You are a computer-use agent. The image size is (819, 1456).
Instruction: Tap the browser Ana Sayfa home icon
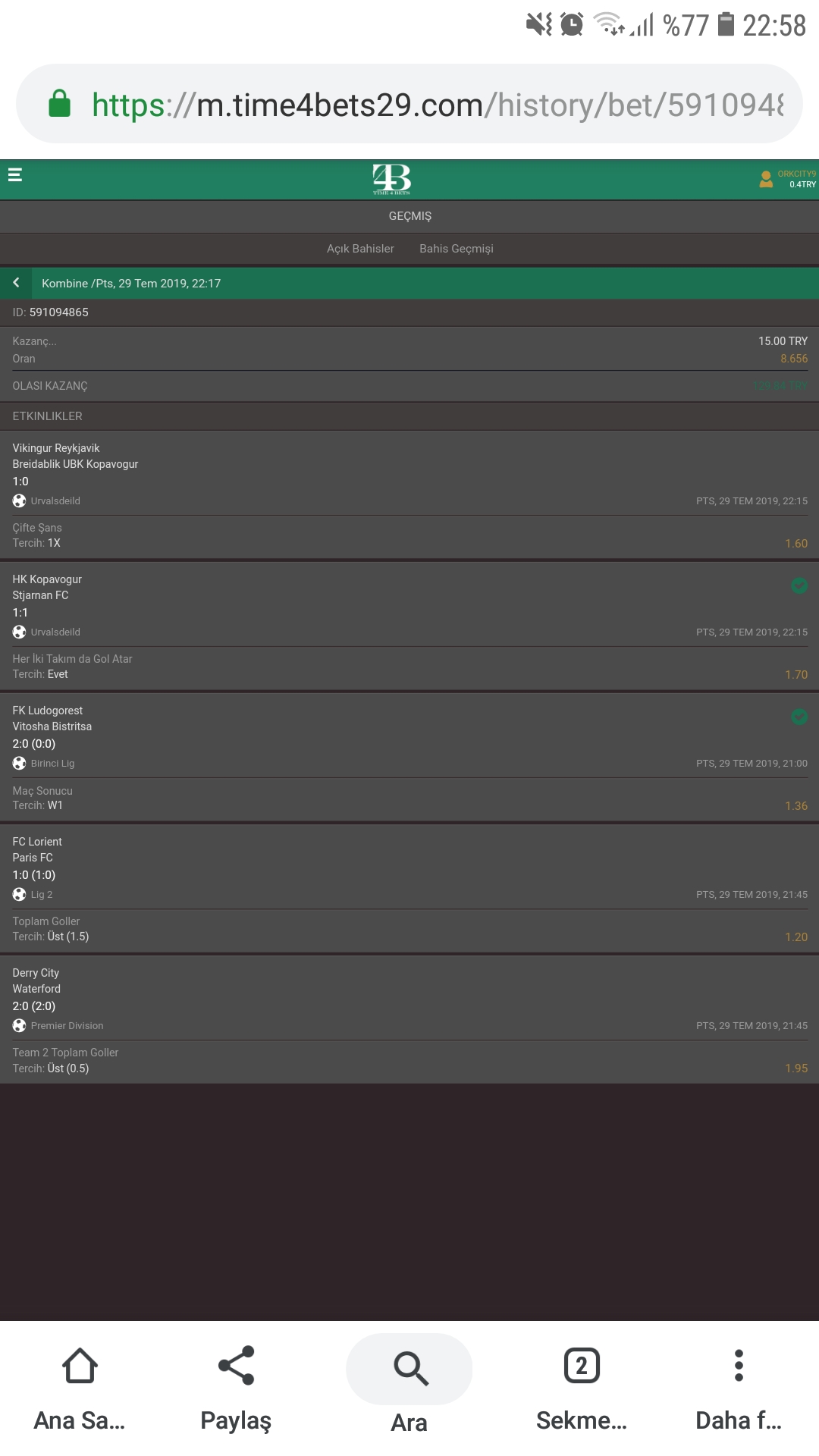click(x=80, y=1366)
